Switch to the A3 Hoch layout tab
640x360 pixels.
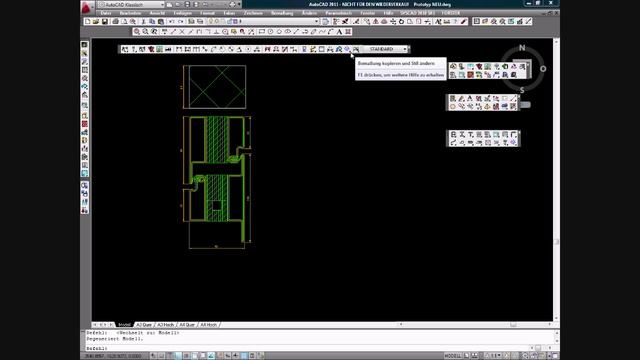click(166, 324)
